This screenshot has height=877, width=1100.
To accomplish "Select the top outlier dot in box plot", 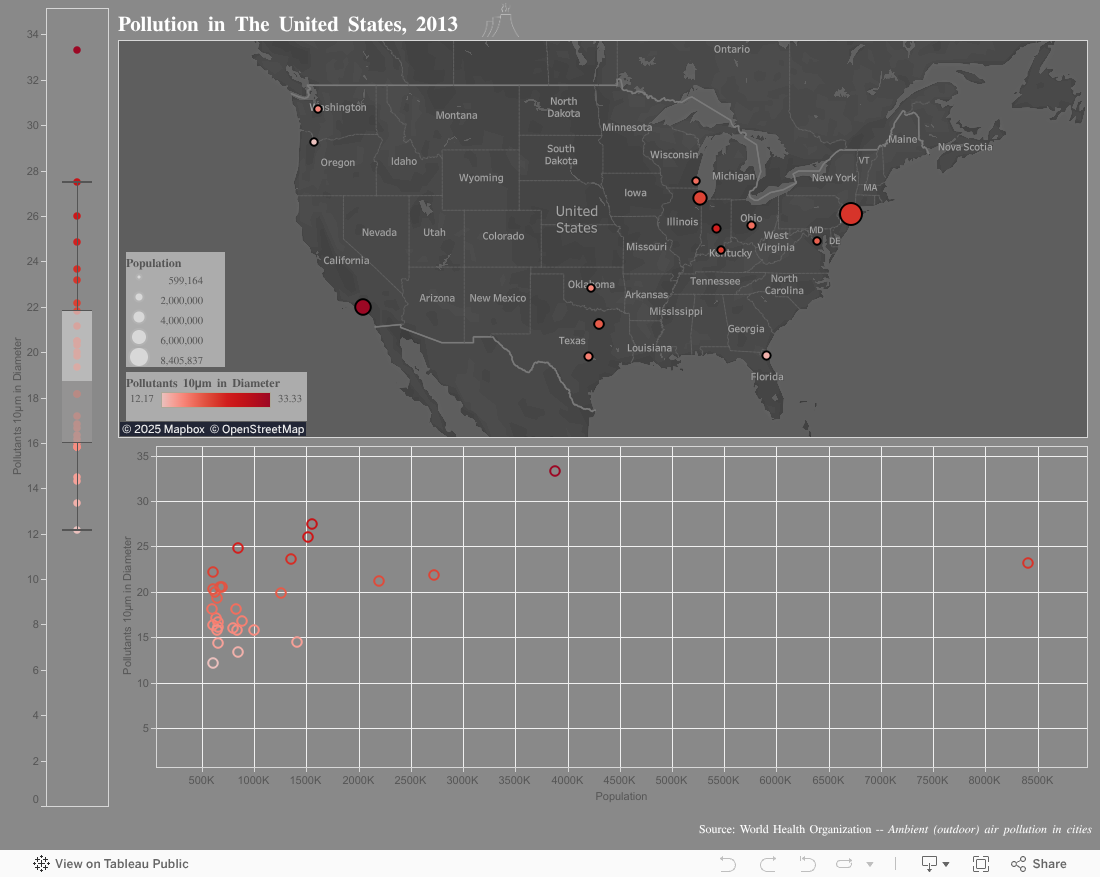I will tap(77, 50).
